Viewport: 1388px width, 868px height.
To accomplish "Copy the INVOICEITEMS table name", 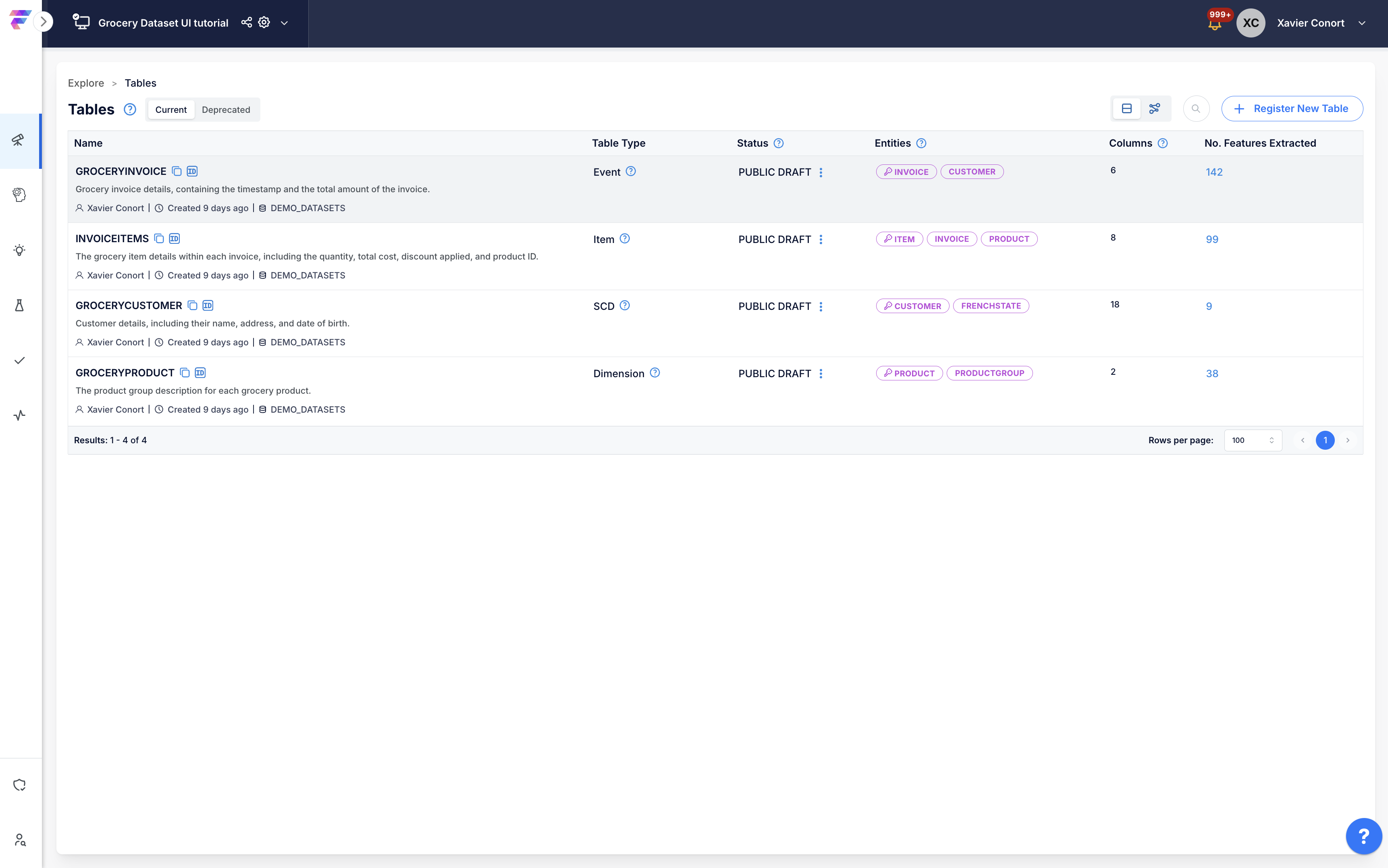I will click(159, 238).
